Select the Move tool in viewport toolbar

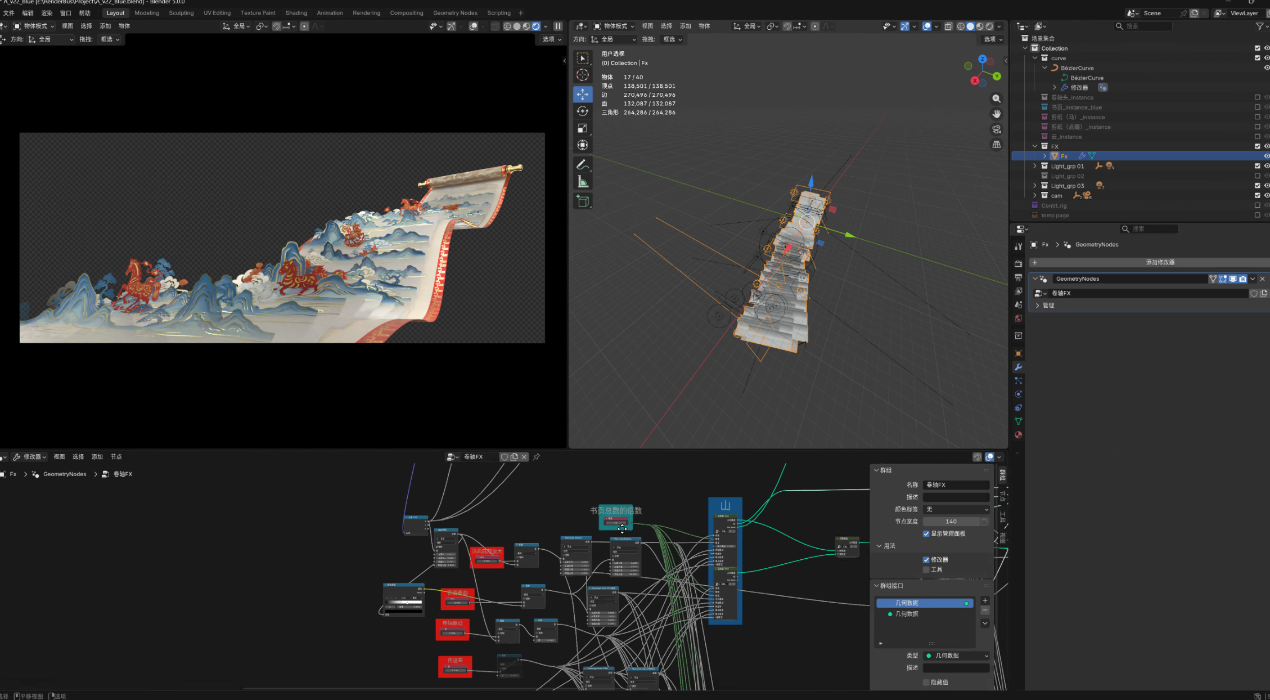pyautogui.click(x=582, y=94)
